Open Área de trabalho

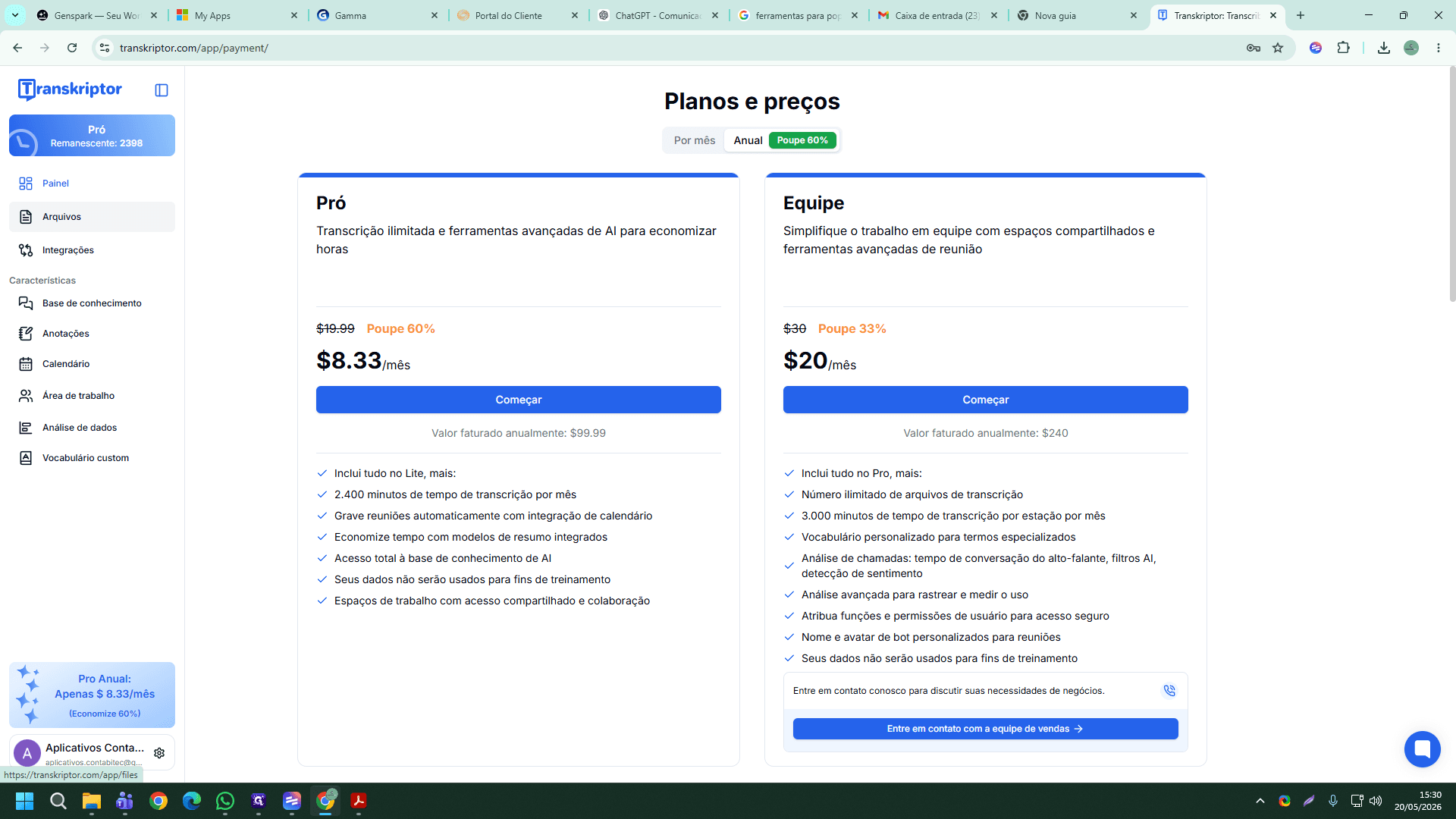click(x=92, y=396)
